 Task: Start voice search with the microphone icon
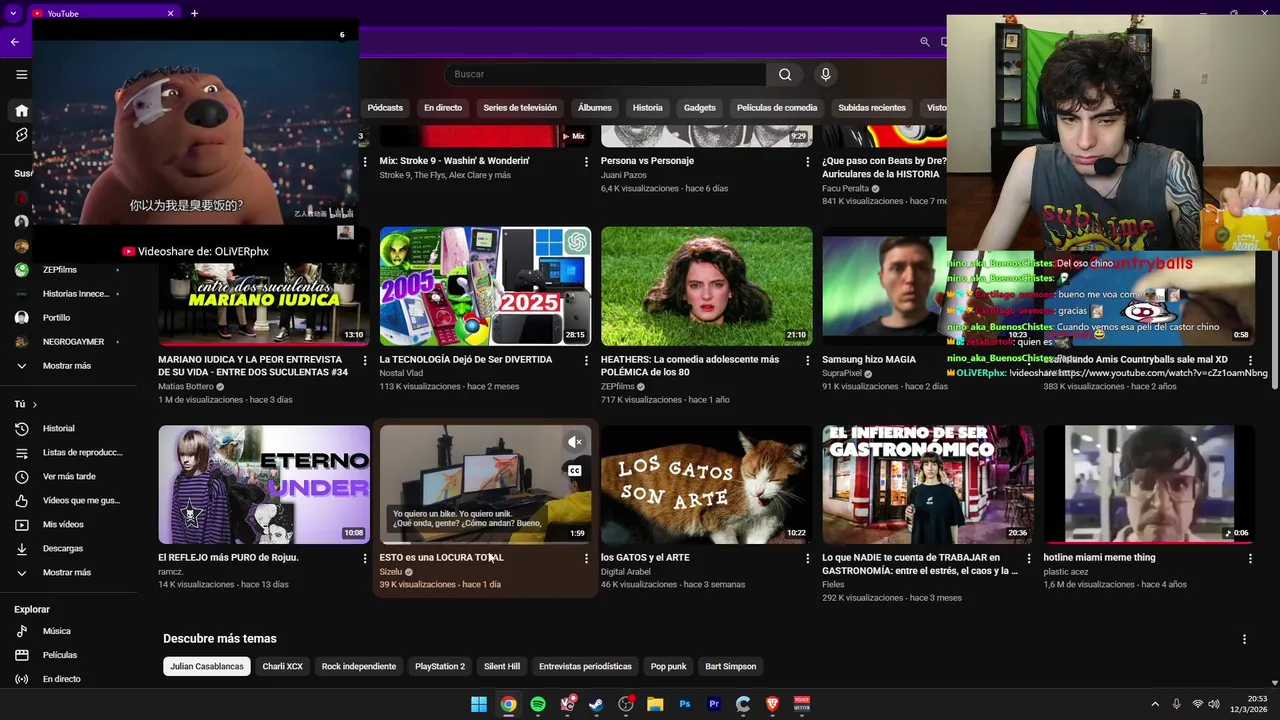(x=825, y=74)
